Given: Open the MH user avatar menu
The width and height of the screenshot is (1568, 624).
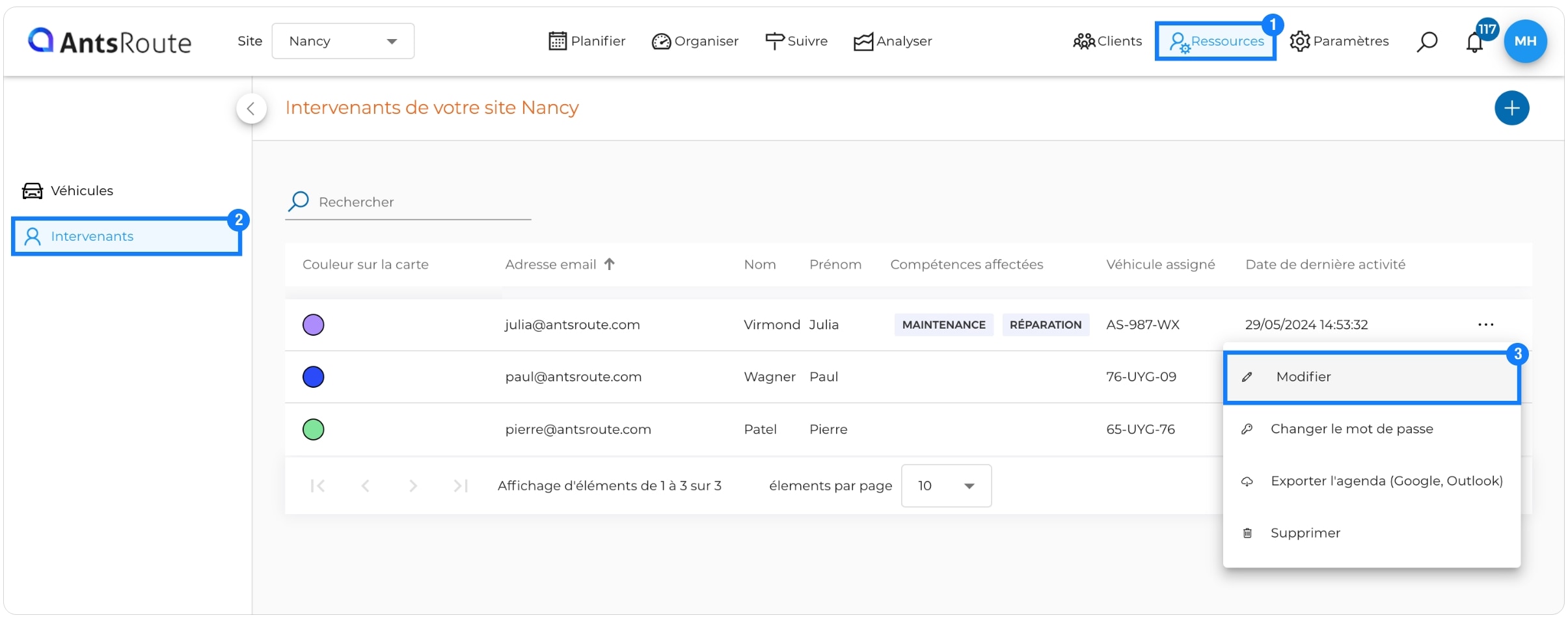Looking at the screenshot, I should coord(1525,41).
